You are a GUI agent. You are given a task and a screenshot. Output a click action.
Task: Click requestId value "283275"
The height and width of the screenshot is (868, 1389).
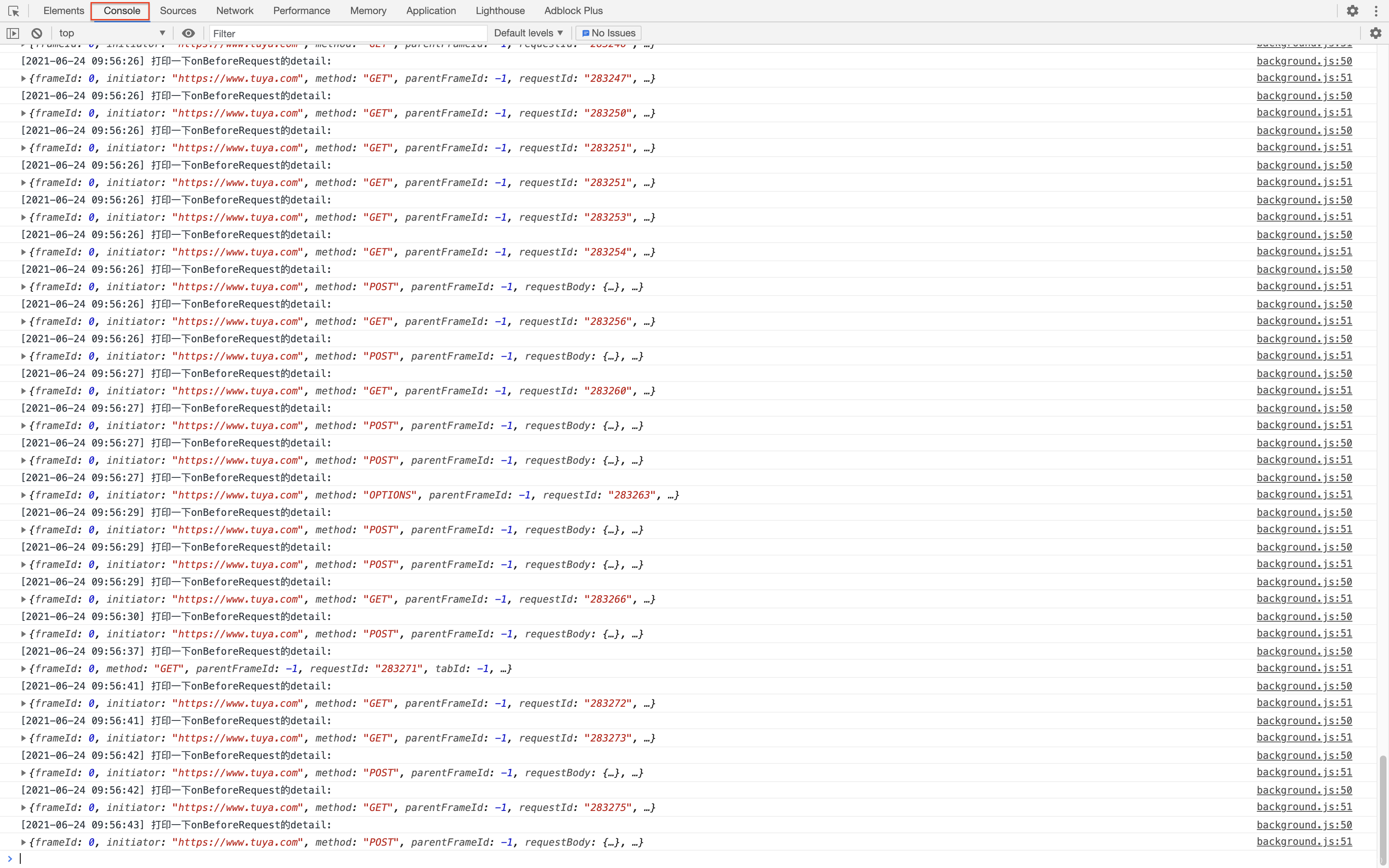click(608, 808)
